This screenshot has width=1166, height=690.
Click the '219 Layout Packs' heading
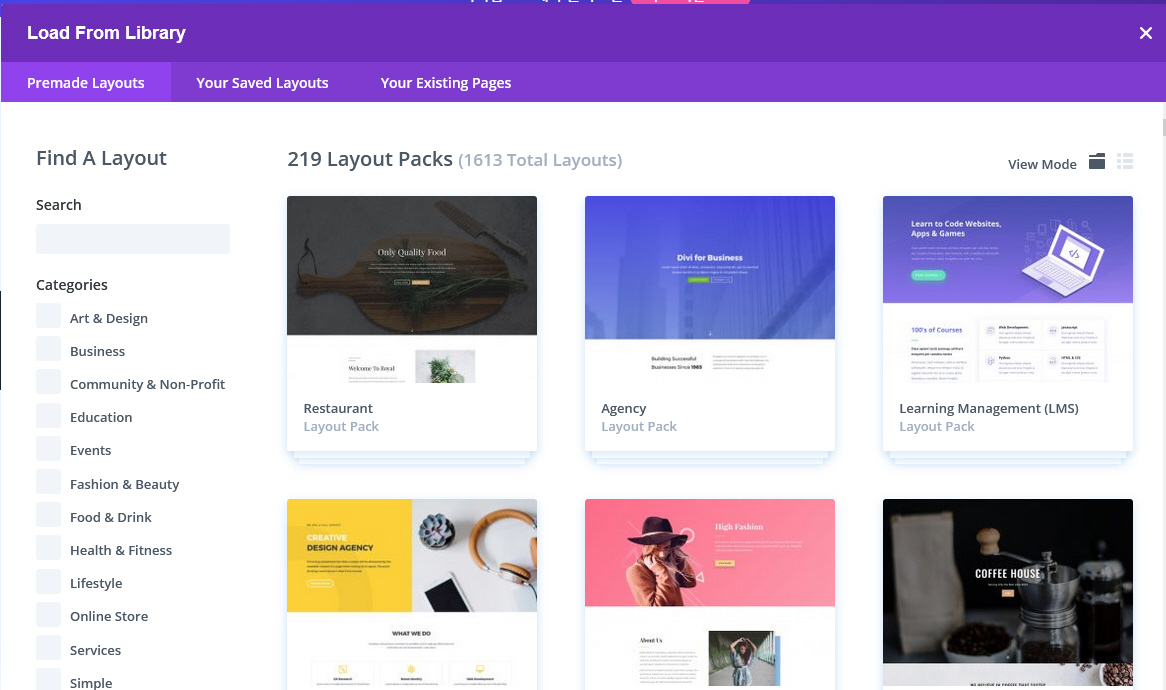(370, 159)
